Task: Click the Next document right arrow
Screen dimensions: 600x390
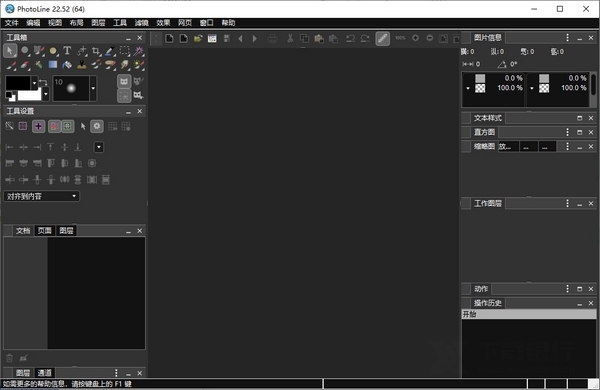Action: pos(255,38)
